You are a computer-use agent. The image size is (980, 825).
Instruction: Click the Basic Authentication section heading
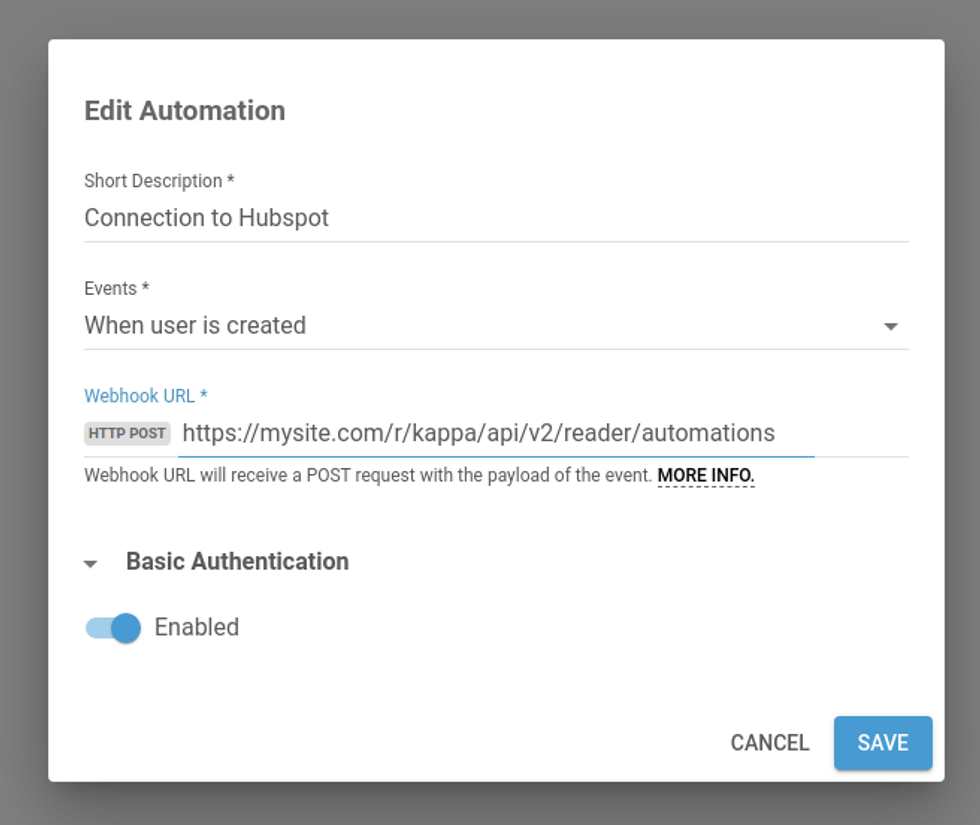tap(237, 562)
